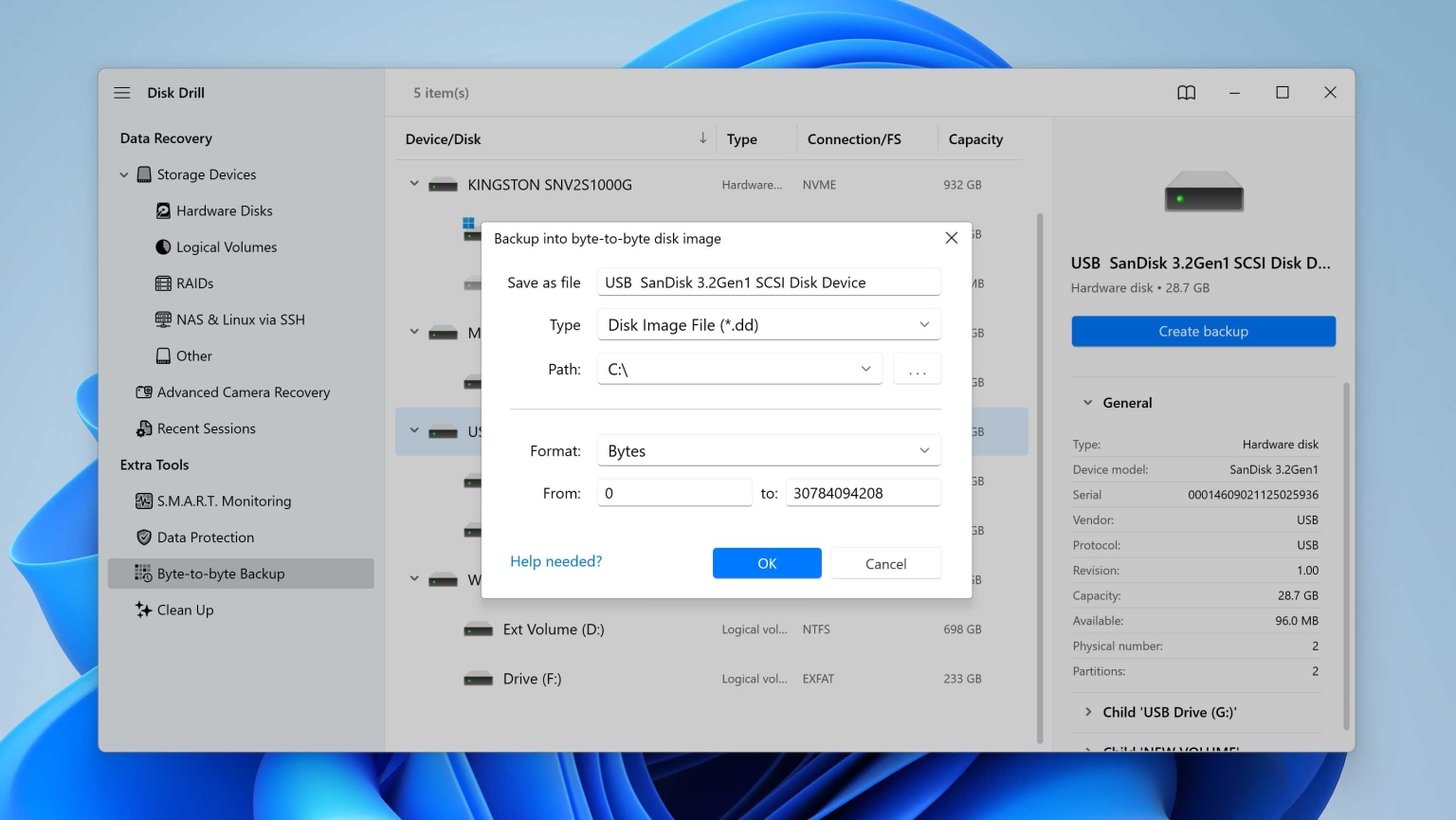Collapse the KINGSTON SNV2S1000G disk row
The height and width of the screenshot is (820, 1456).
pos(414,184)
